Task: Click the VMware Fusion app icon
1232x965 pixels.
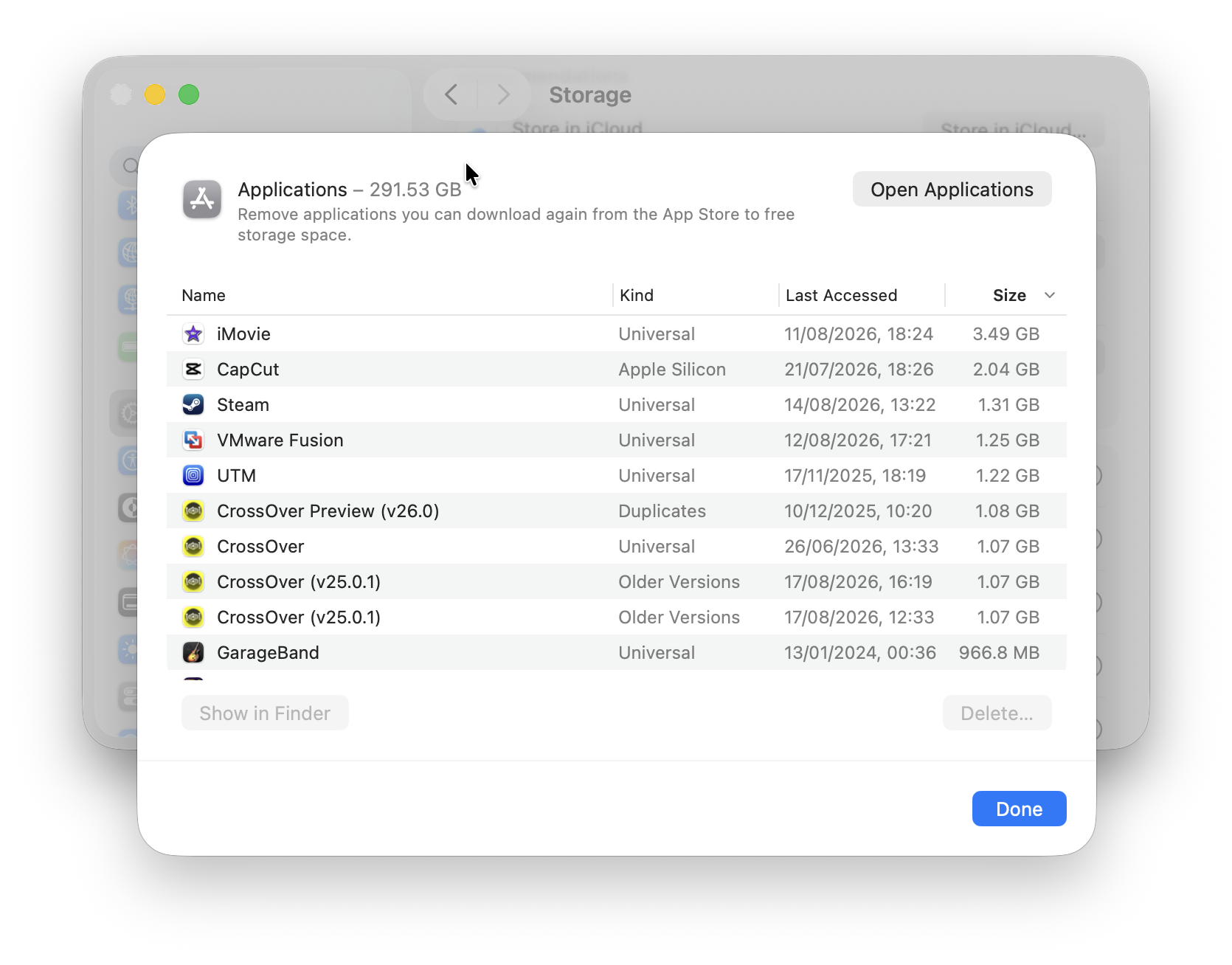Action: pos(193,440)
